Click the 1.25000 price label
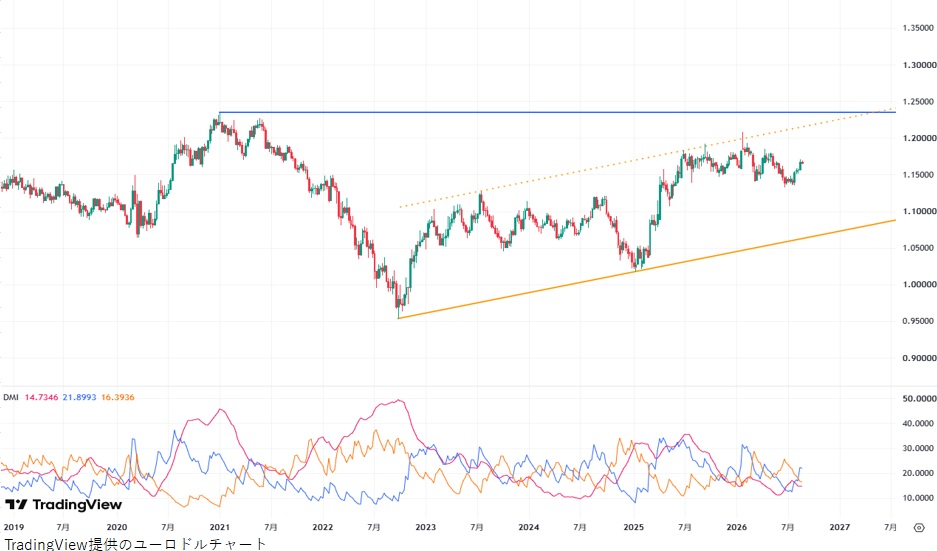 [x=918, y=102]
